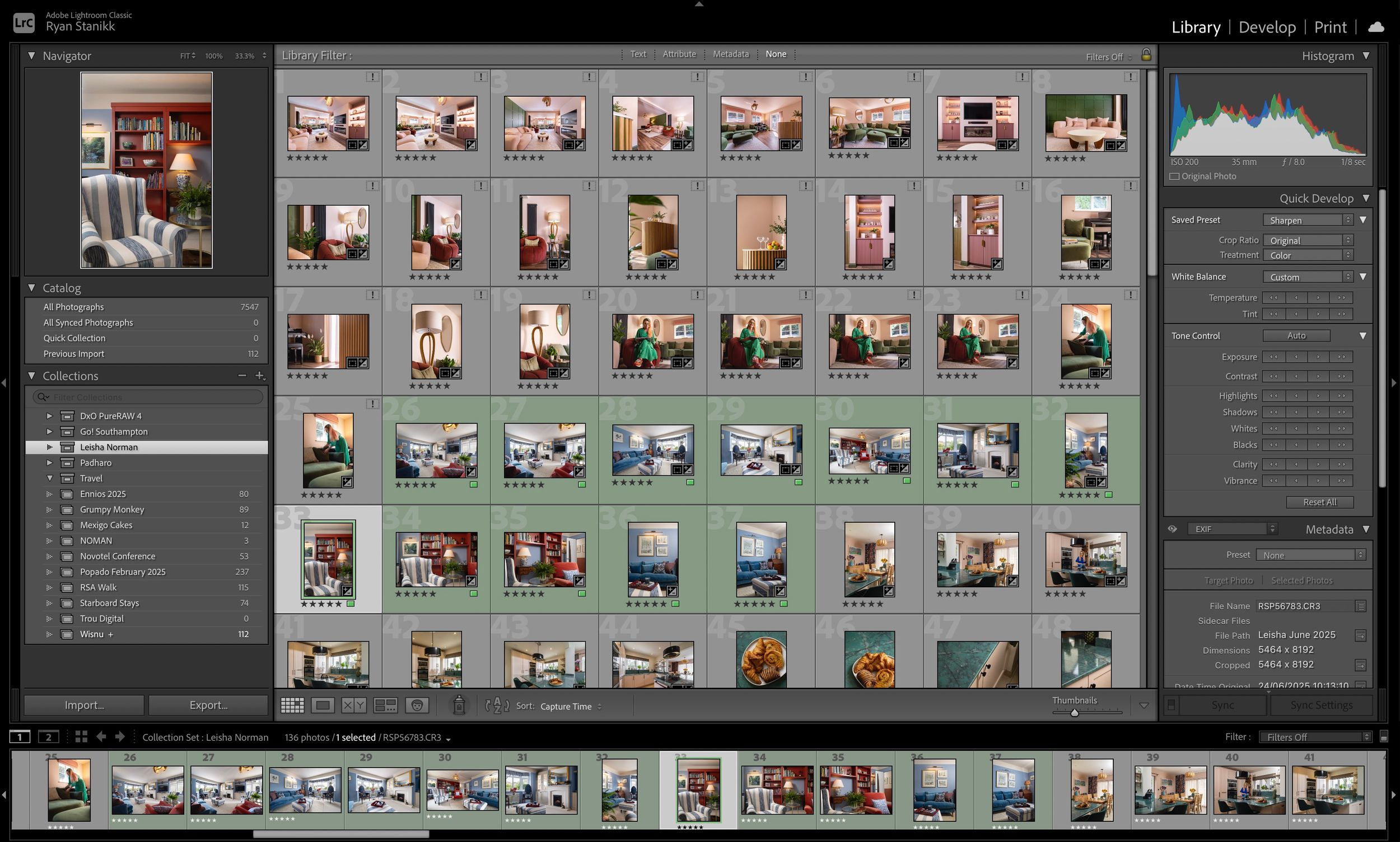Select the Attribute library filter tab

coord(679,54)
